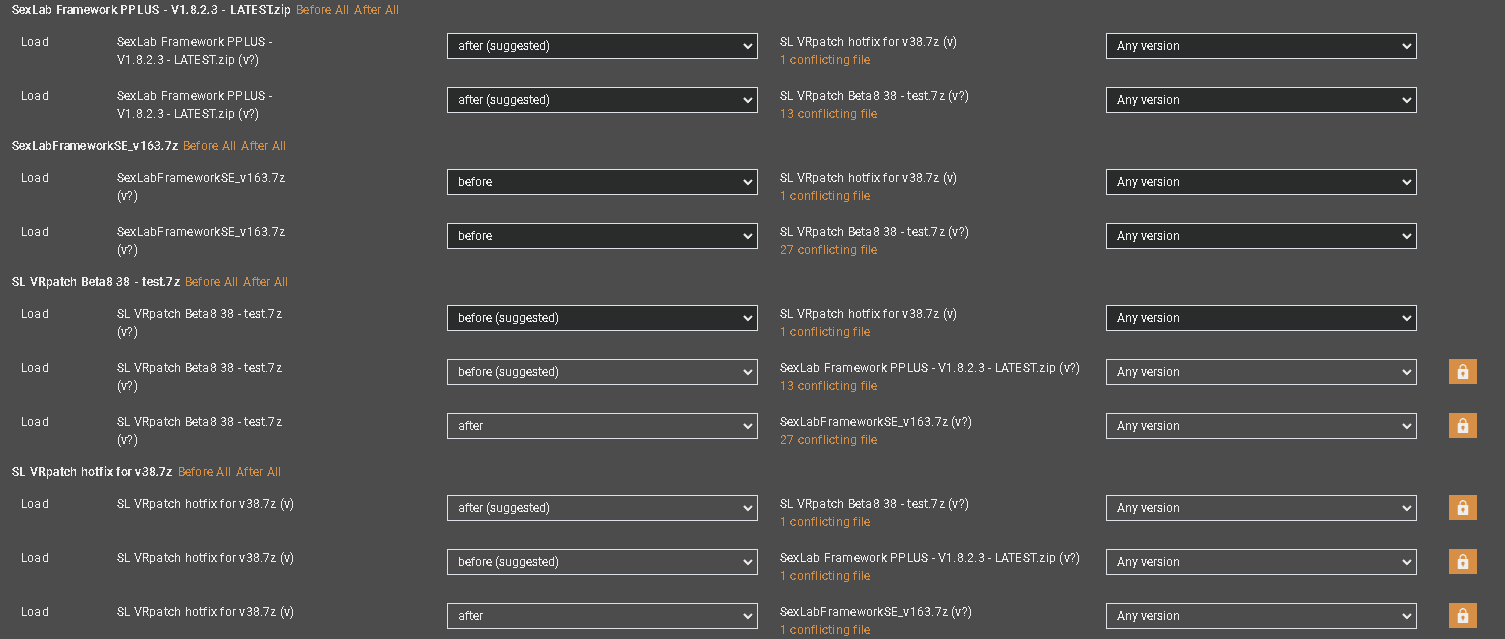Click '13 conflicting files' in VRpatch Beta8 section
The image size is (1505, 639).
[829, 386]
